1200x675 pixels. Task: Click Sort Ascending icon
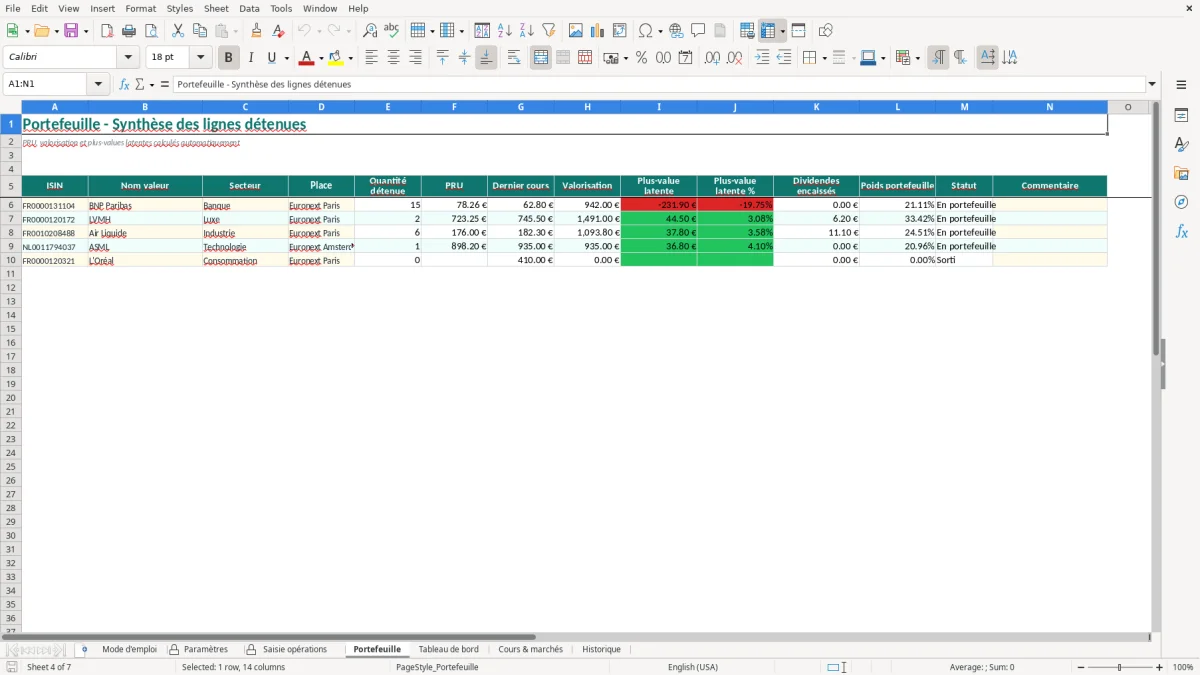pyautogui.click(x=505, y=31)
